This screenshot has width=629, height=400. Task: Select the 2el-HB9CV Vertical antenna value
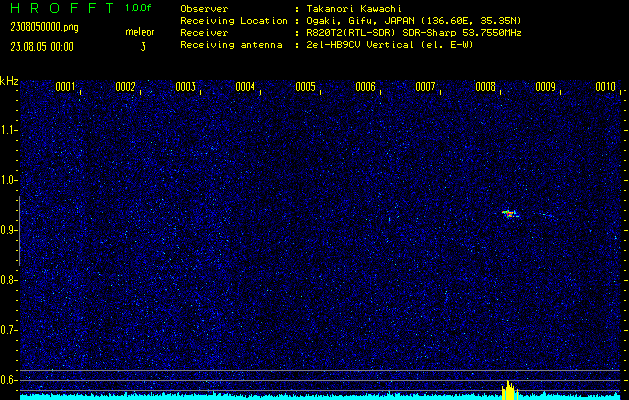(x=390, y=45)
